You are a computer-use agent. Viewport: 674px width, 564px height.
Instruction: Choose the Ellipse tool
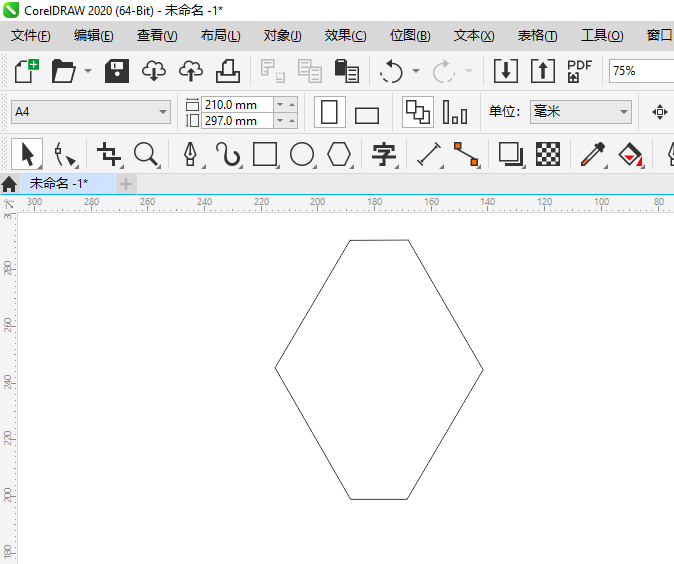coord(302,154)
